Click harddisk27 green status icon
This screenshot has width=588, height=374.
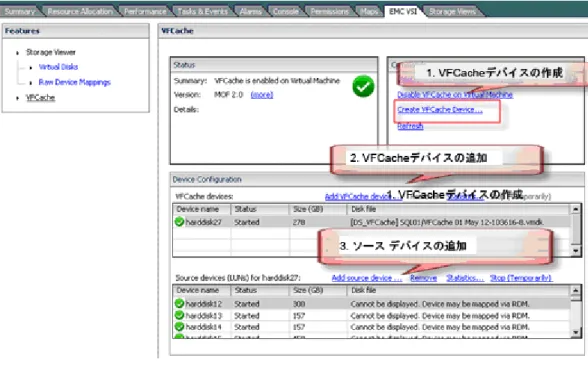pyautogui.click(x=179, y=222)
